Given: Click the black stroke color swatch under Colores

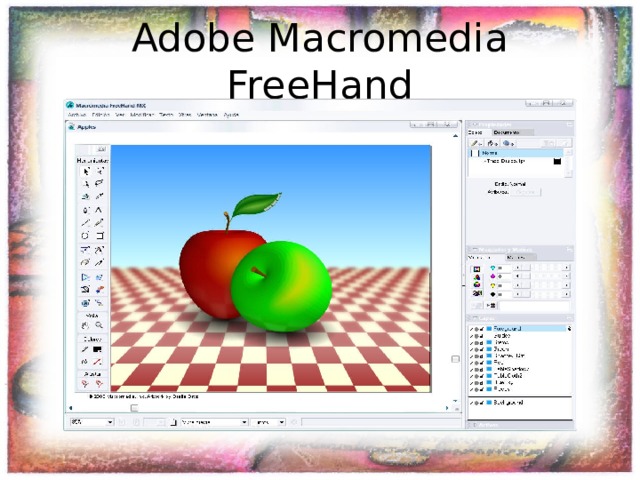Looking at the screenshot, I should (x=98, y=349).
